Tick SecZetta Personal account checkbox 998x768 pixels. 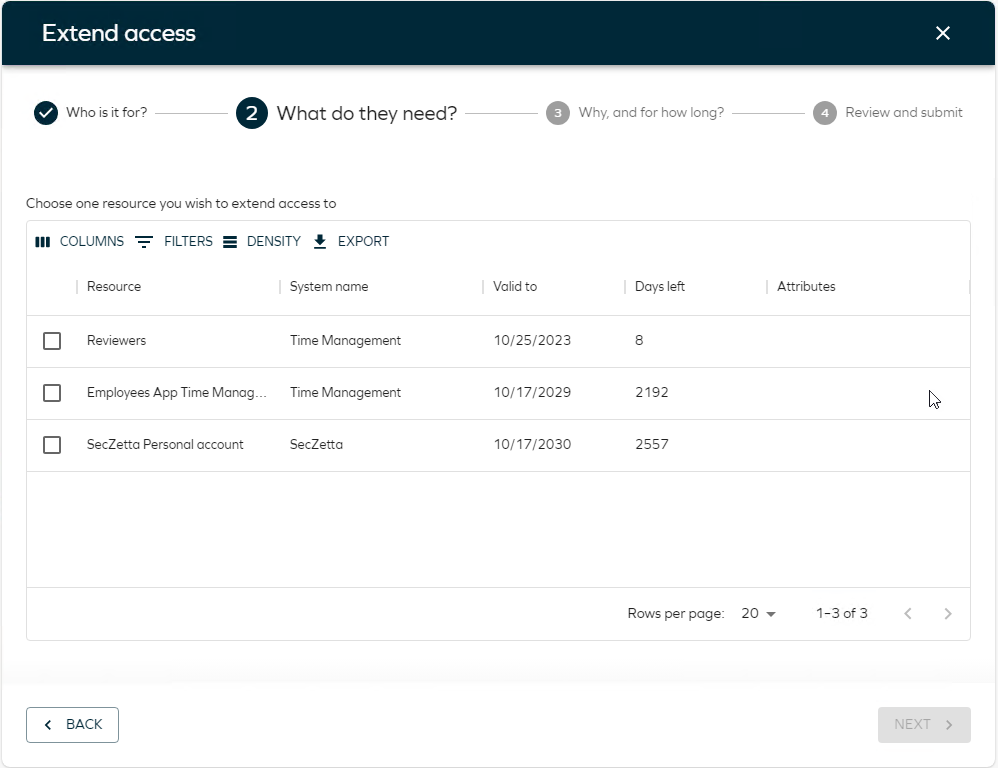point(52,445)
